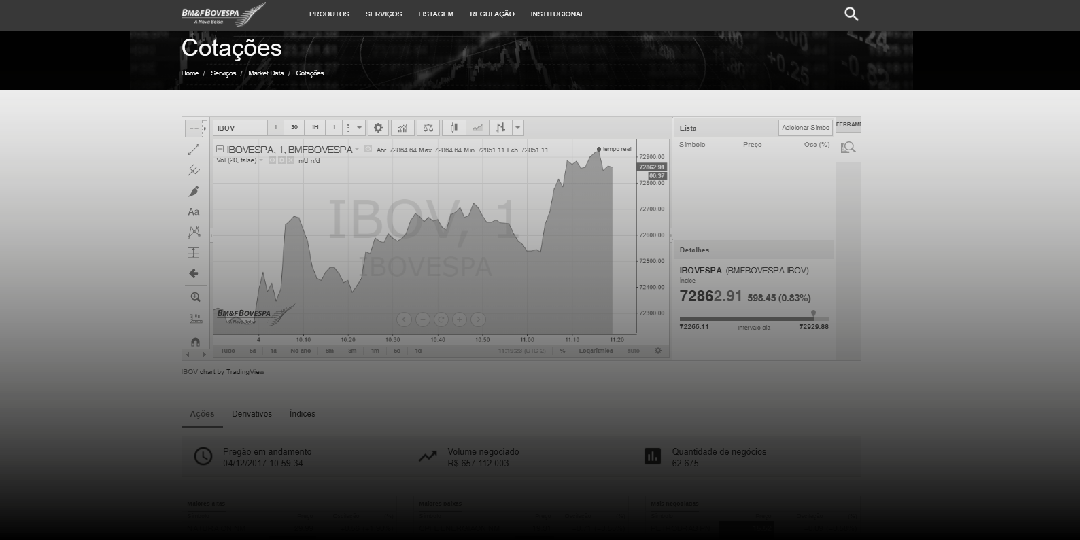Expand the chart style dropdown arrow
The width and height of the screenshot is (1080, 540).
517,127
